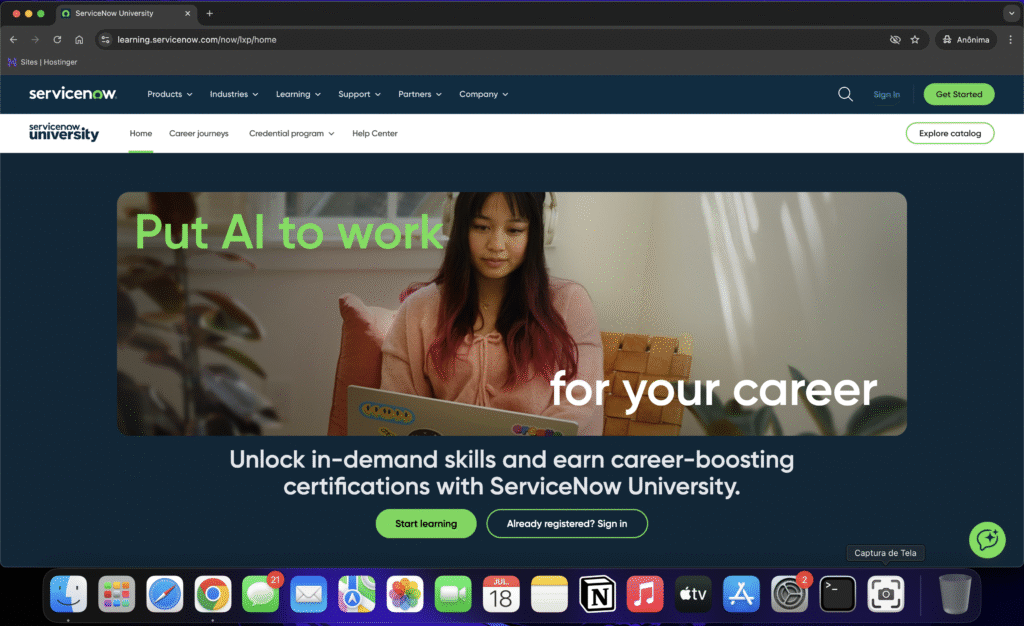Open FaceTime from the dock

453,594
